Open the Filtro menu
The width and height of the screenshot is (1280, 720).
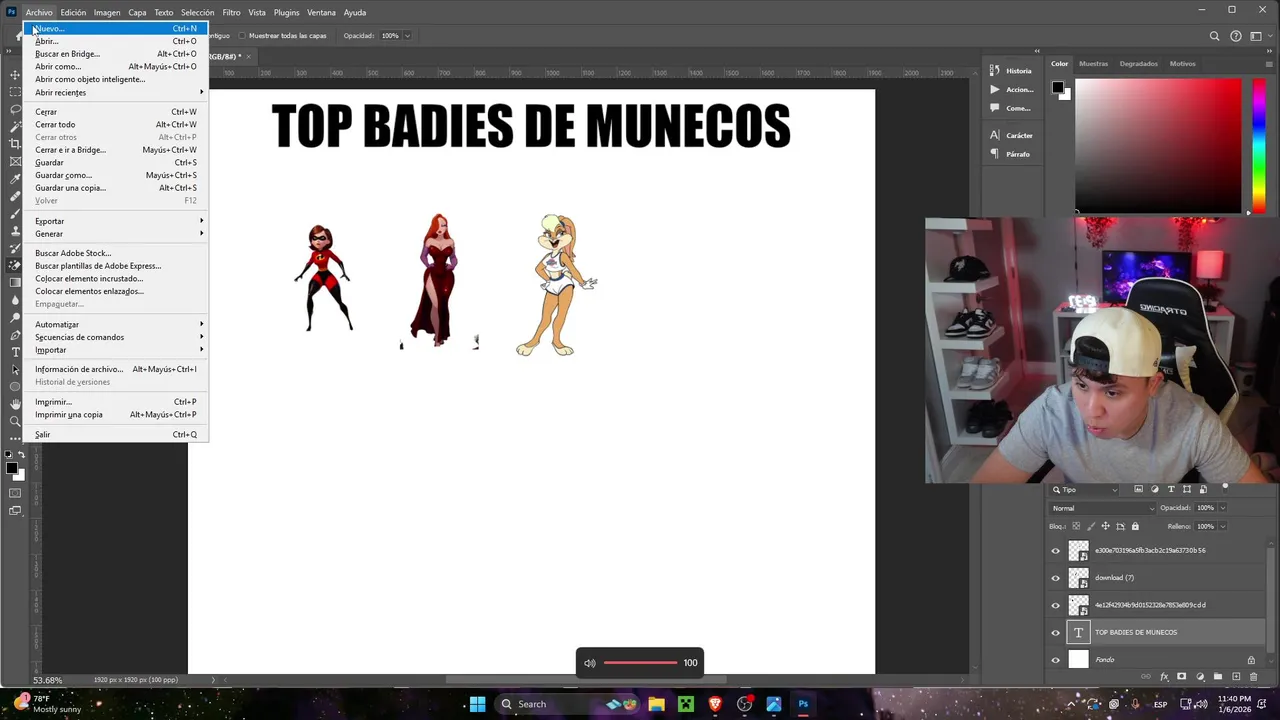pyautogui.click(x=231, y=12)
